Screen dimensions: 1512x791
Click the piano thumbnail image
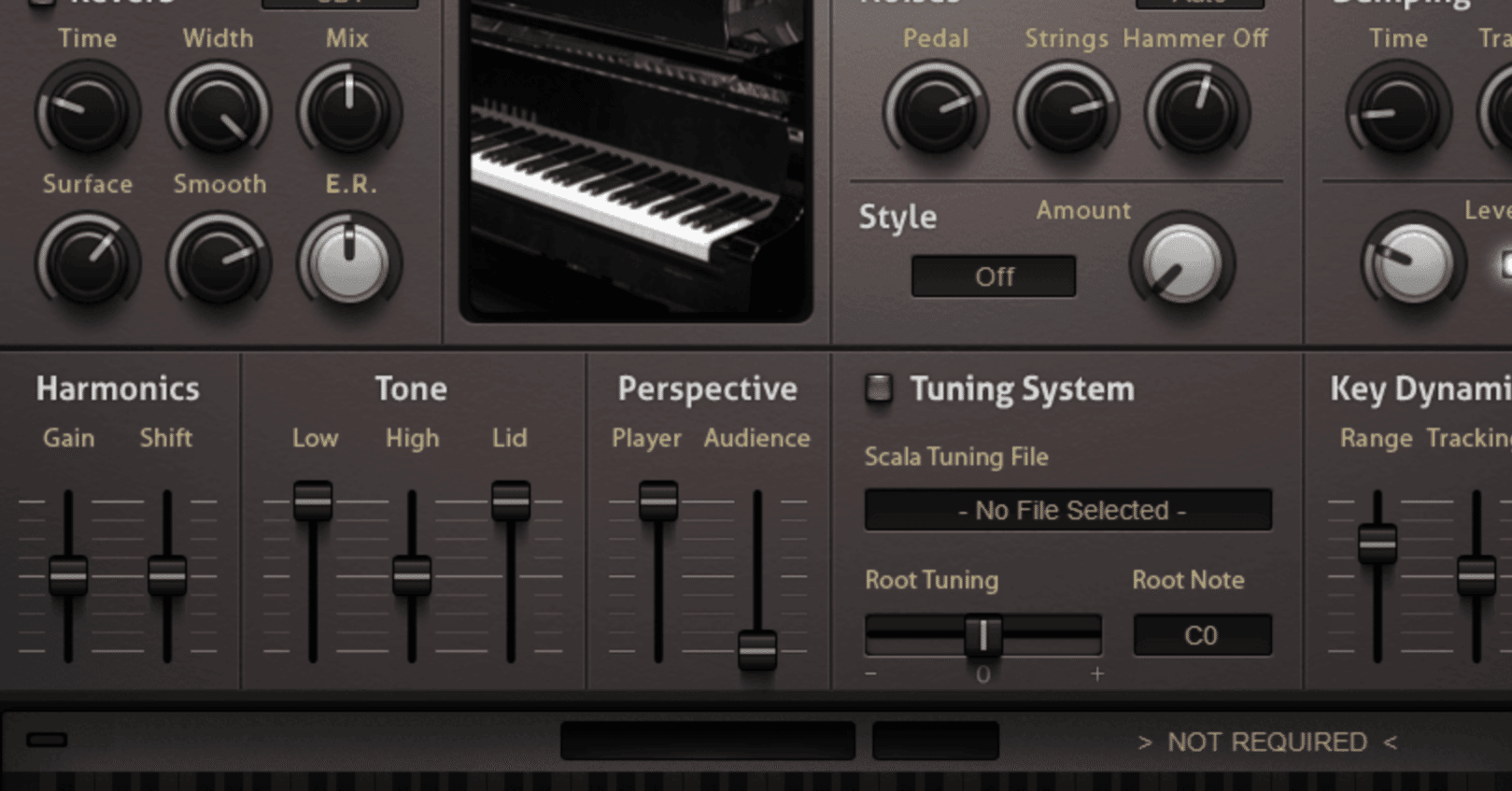pos(636,159)
